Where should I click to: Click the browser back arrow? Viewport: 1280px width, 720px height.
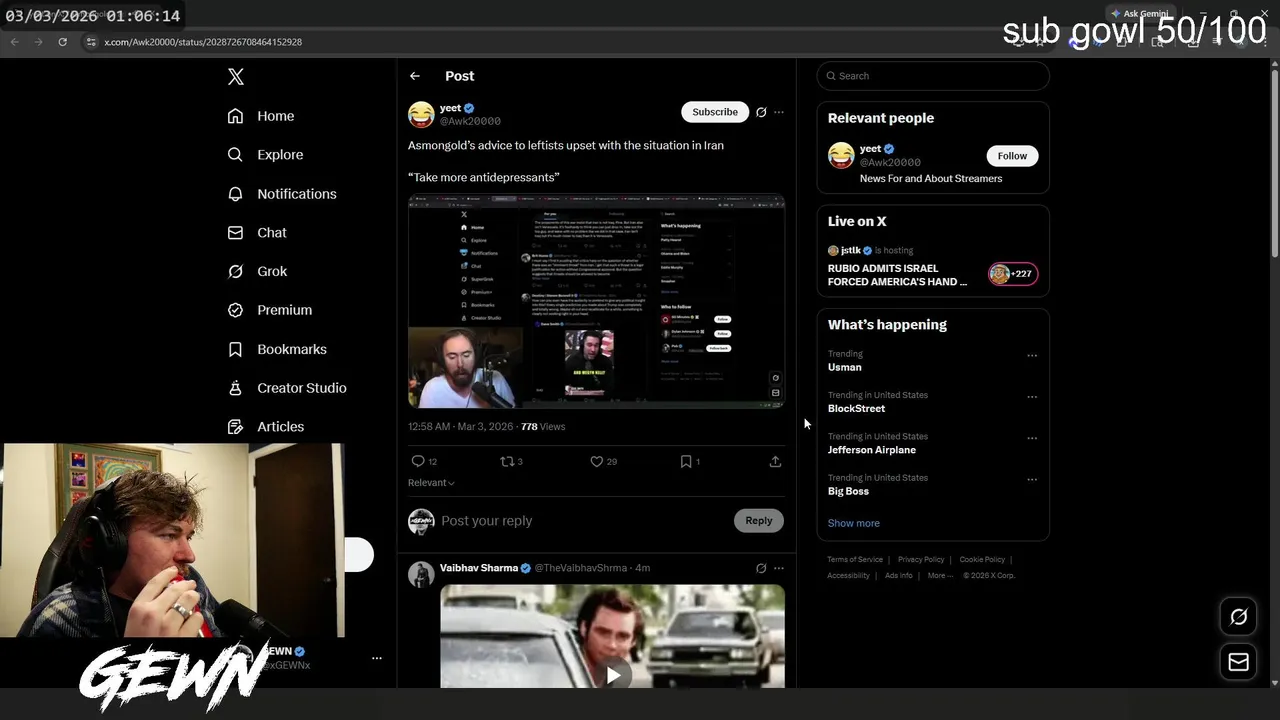pyautogui.click(x=14, y=42)
